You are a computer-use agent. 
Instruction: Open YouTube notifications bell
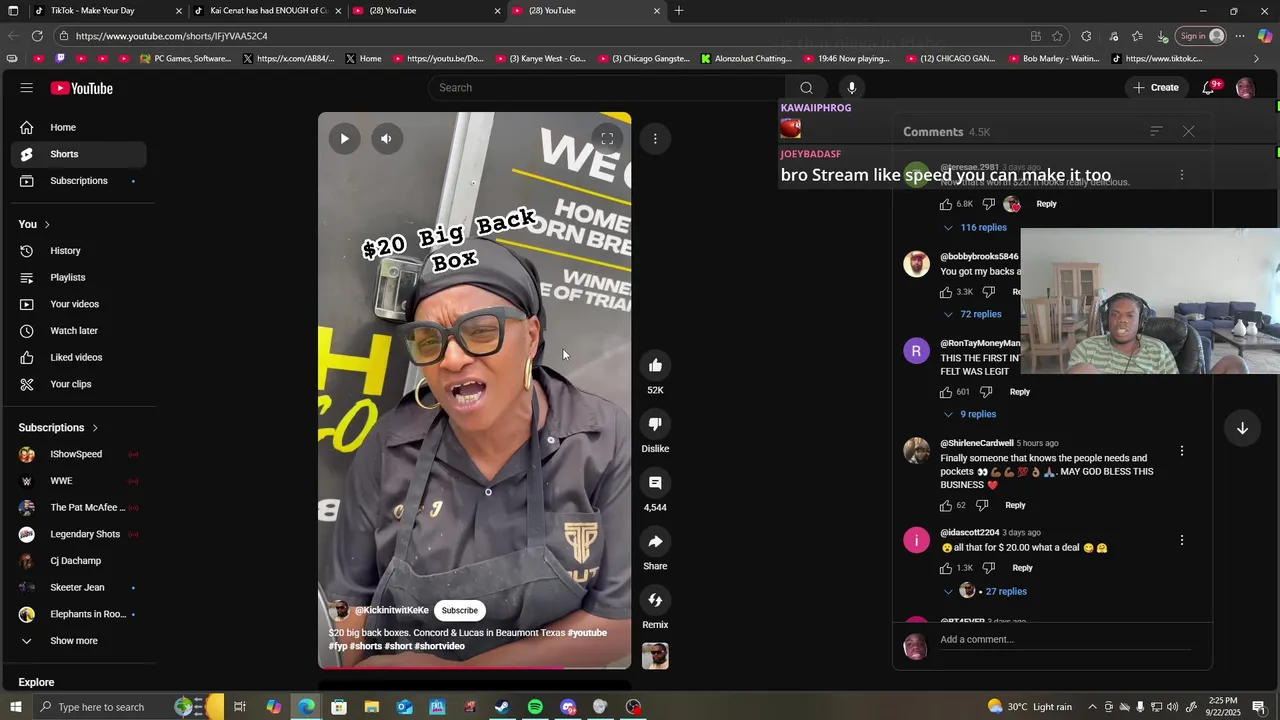[1208, 88]
